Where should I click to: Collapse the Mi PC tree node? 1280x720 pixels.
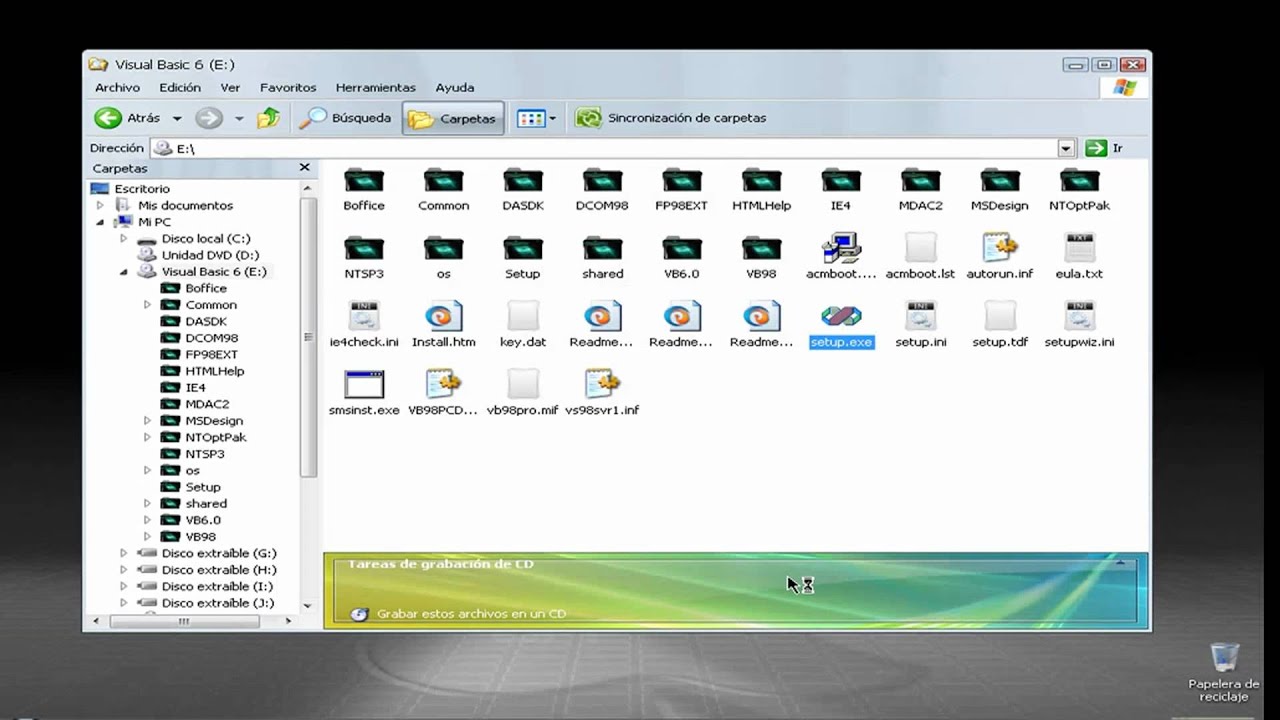tap(100, 222)
